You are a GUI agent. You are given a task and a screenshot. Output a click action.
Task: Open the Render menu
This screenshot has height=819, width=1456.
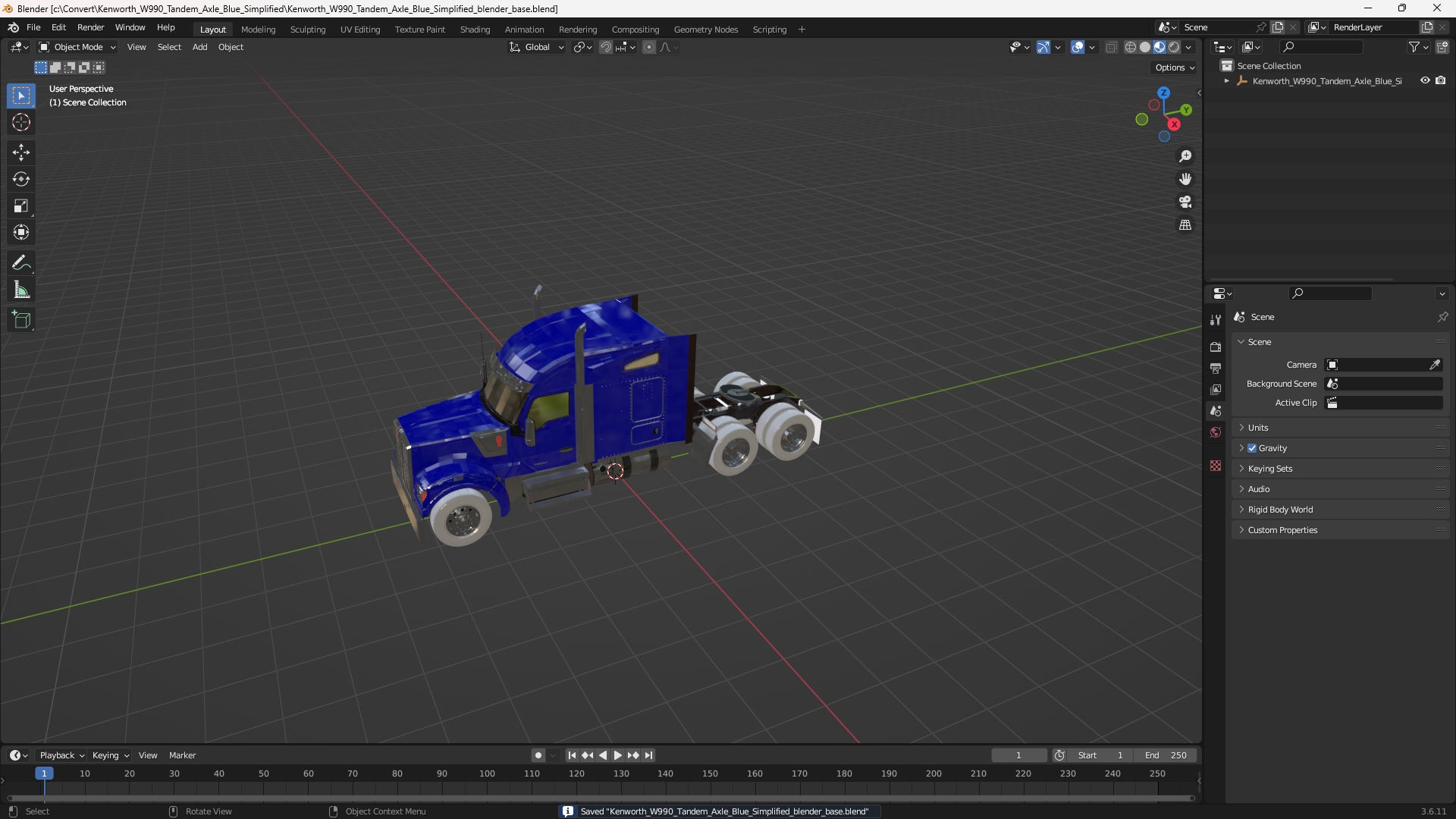90,27
